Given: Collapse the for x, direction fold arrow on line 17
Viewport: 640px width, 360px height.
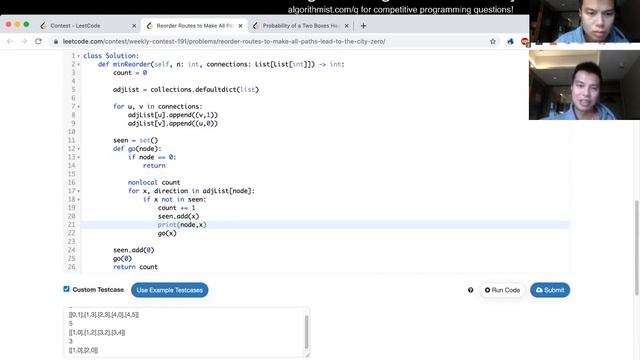Looking at the screenshot, I should point(78,191).
